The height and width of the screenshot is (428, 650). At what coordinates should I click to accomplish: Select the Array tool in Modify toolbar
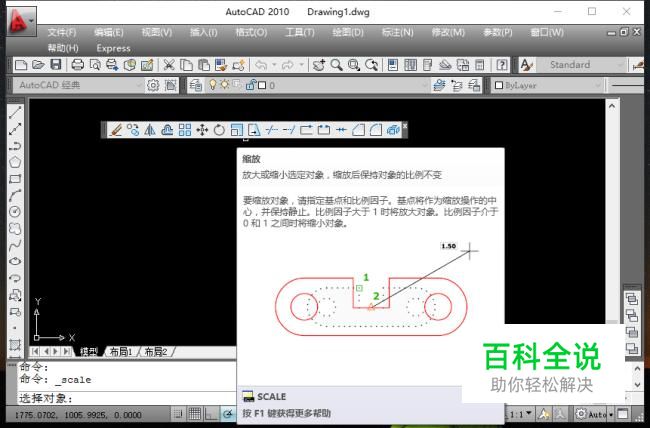(x=184, y=130)
